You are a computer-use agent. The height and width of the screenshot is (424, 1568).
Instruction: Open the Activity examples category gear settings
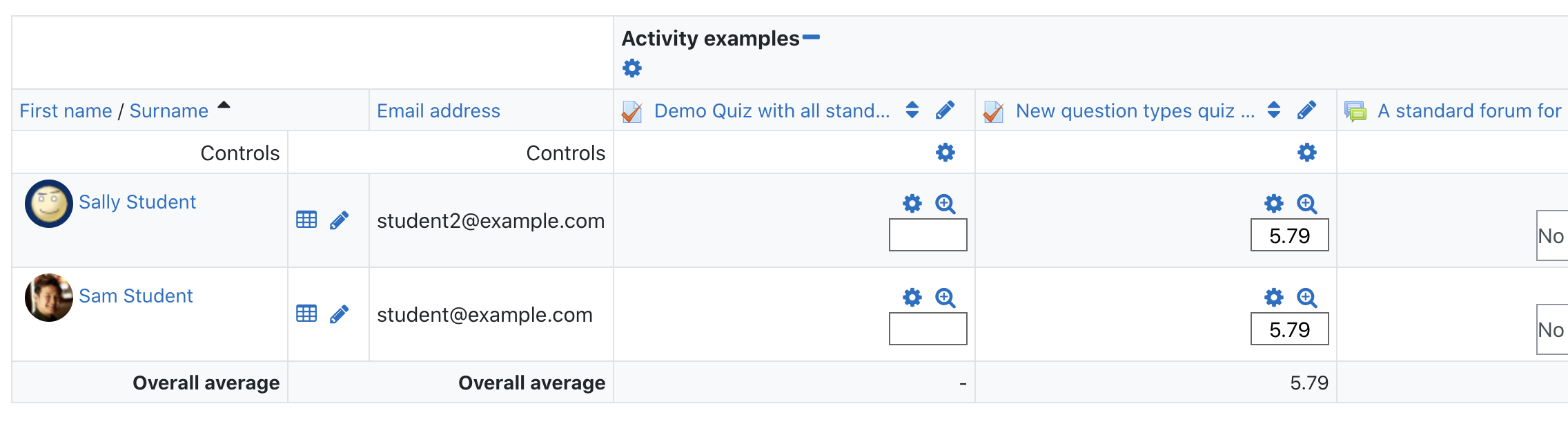632,68
